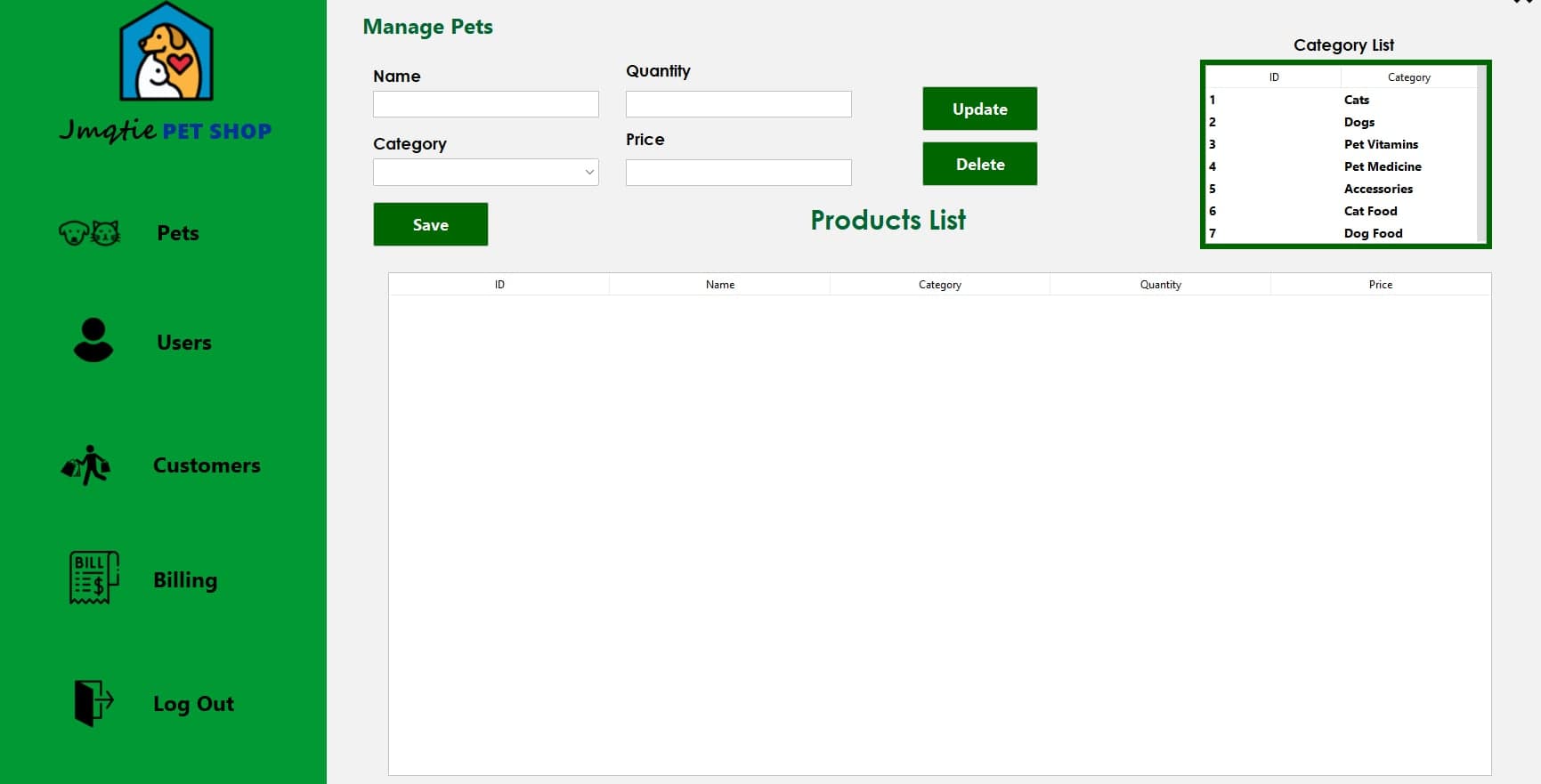
Task: Click the Products List Quantity column header
Action: pyautogui.click(x=1161, y=285)
